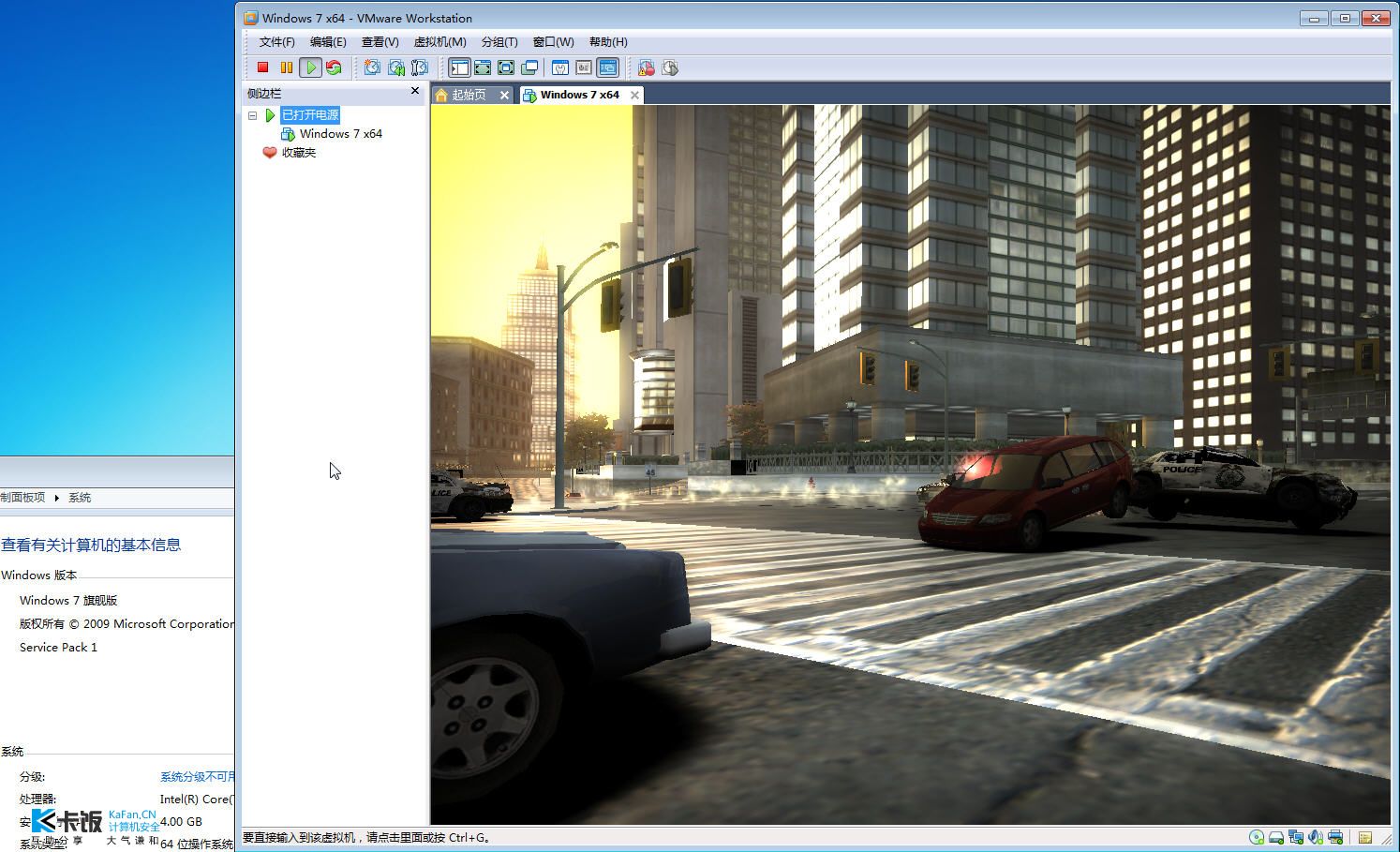
Task: Click hard disk status icon
Action: tap(1276, 837)
